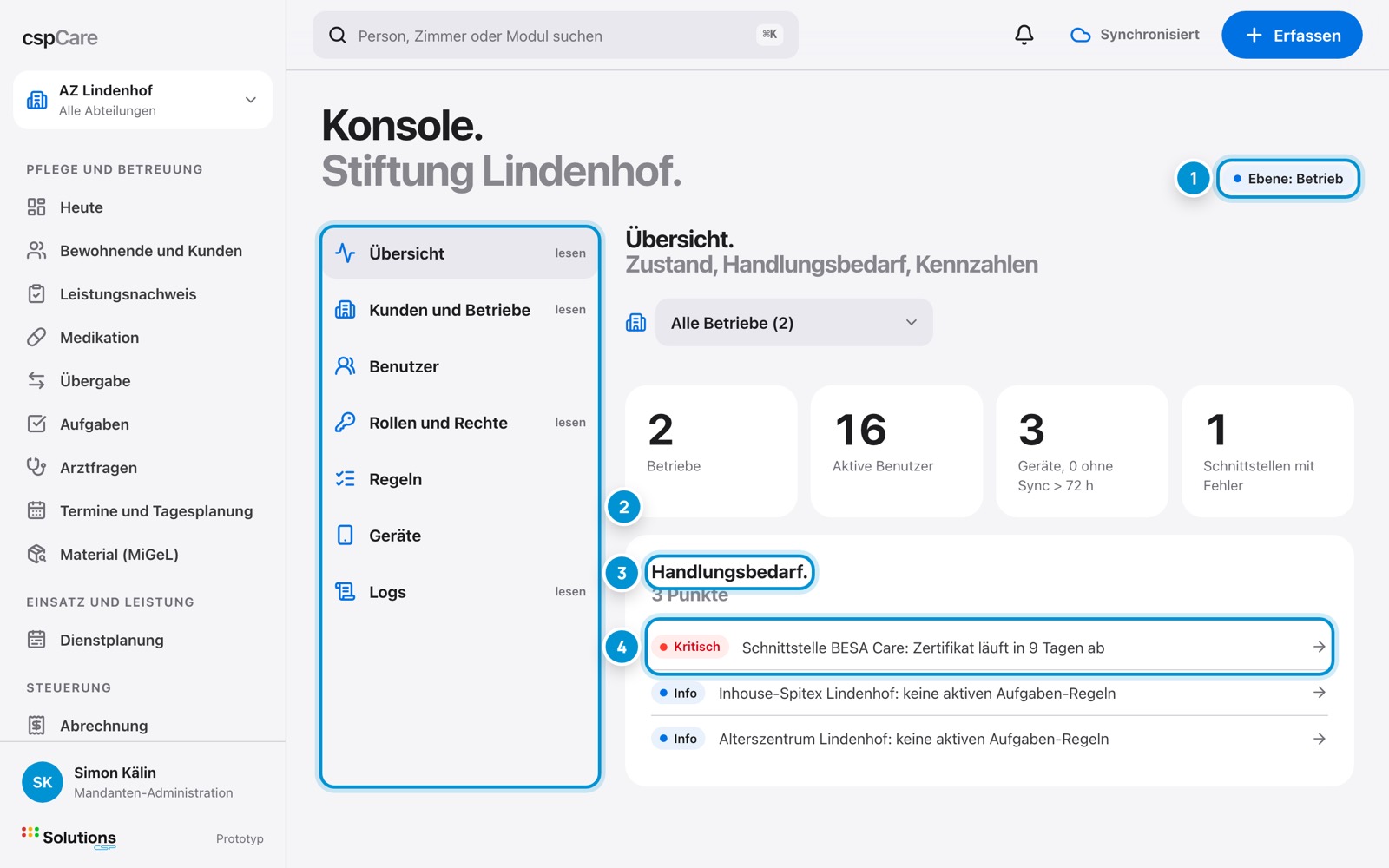Select the Übersicht console tab
This screenshot has height=868, width=1389.
click(460, 253)
